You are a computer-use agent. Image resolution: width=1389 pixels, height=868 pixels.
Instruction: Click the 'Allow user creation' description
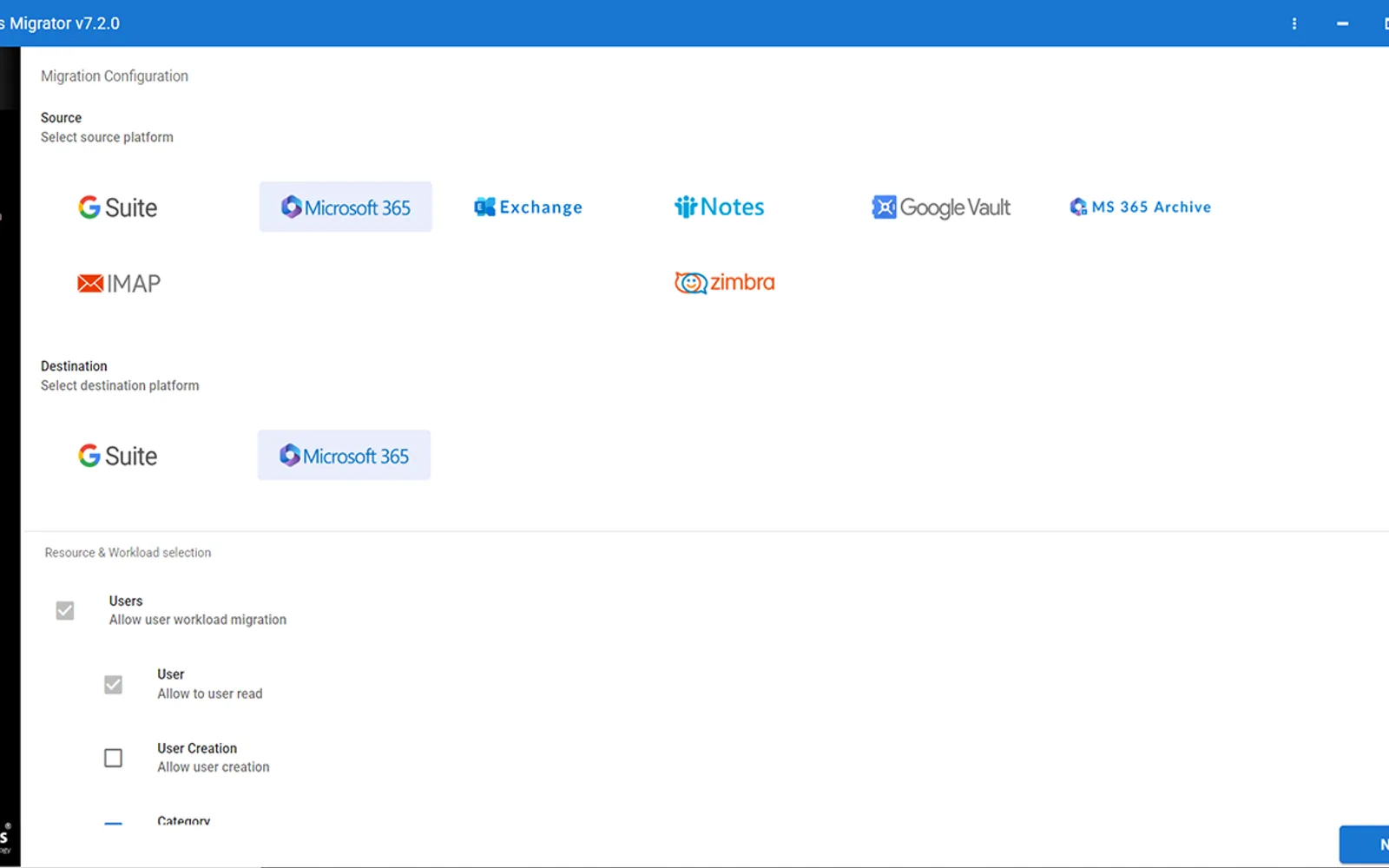click(214, 767)
